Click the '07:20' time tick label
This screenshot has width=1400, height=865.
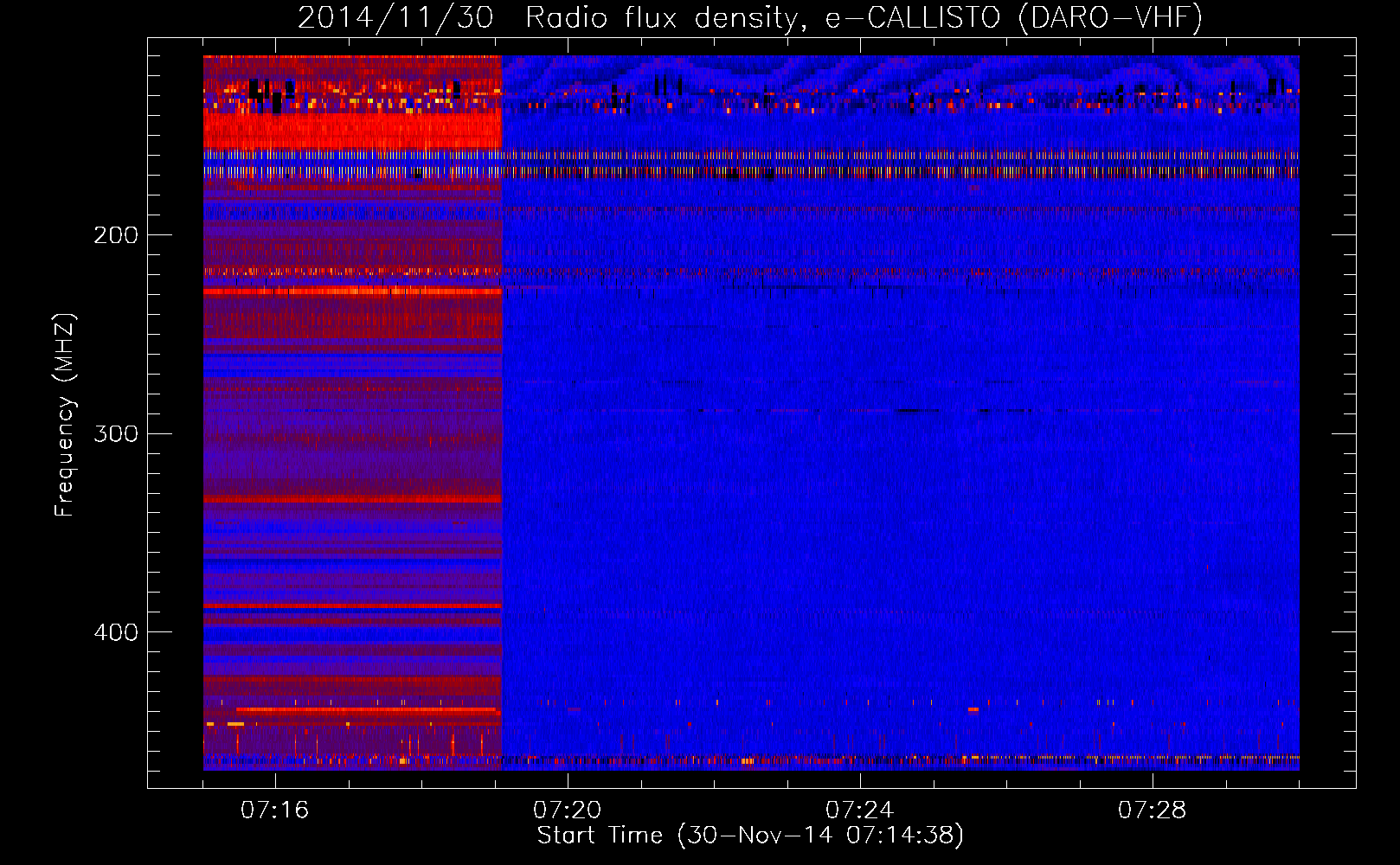coord(567,811)
